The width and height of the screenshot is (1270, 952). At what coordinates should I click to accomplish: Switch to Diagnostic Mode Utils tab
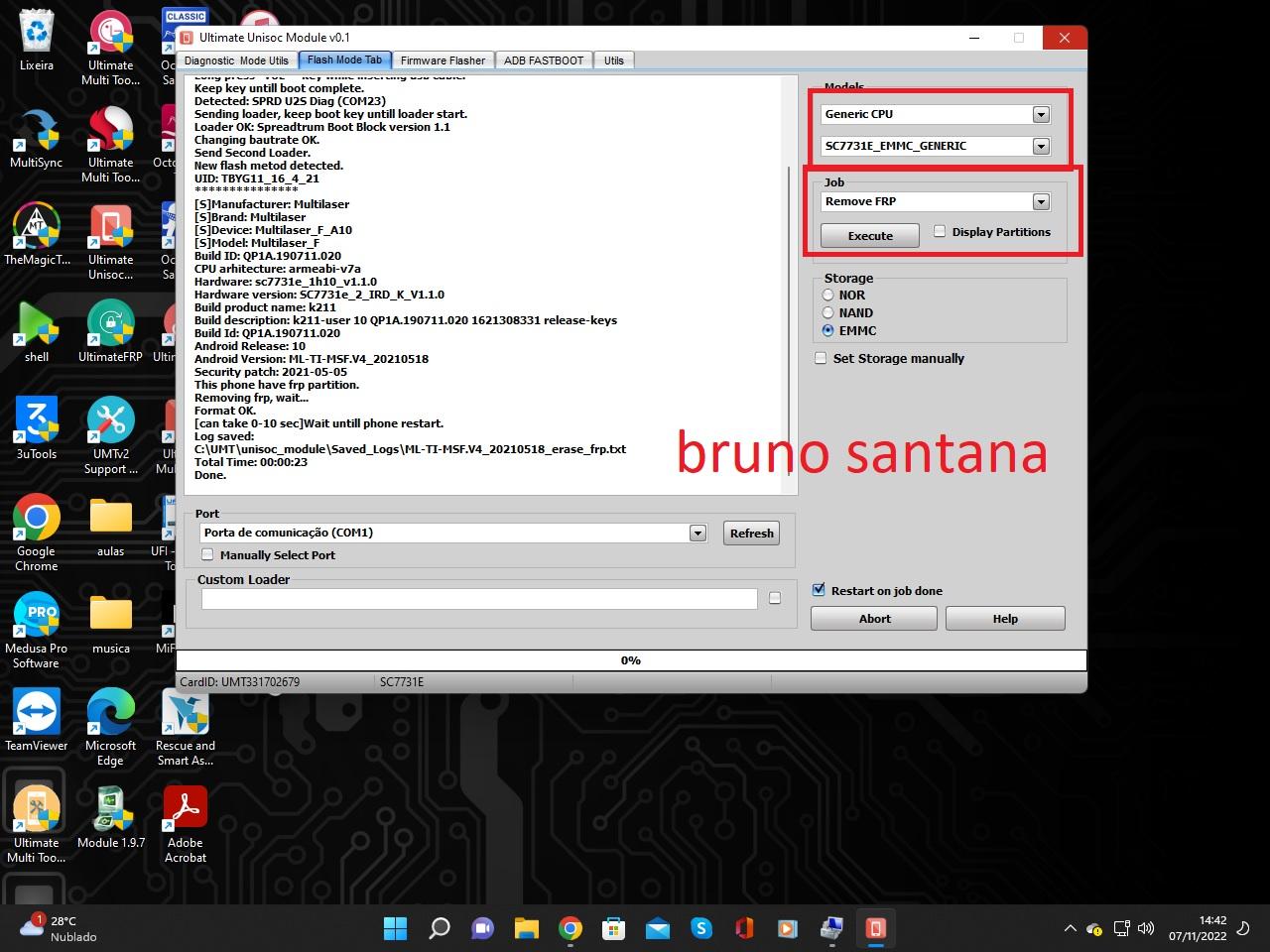click(236, 60)
